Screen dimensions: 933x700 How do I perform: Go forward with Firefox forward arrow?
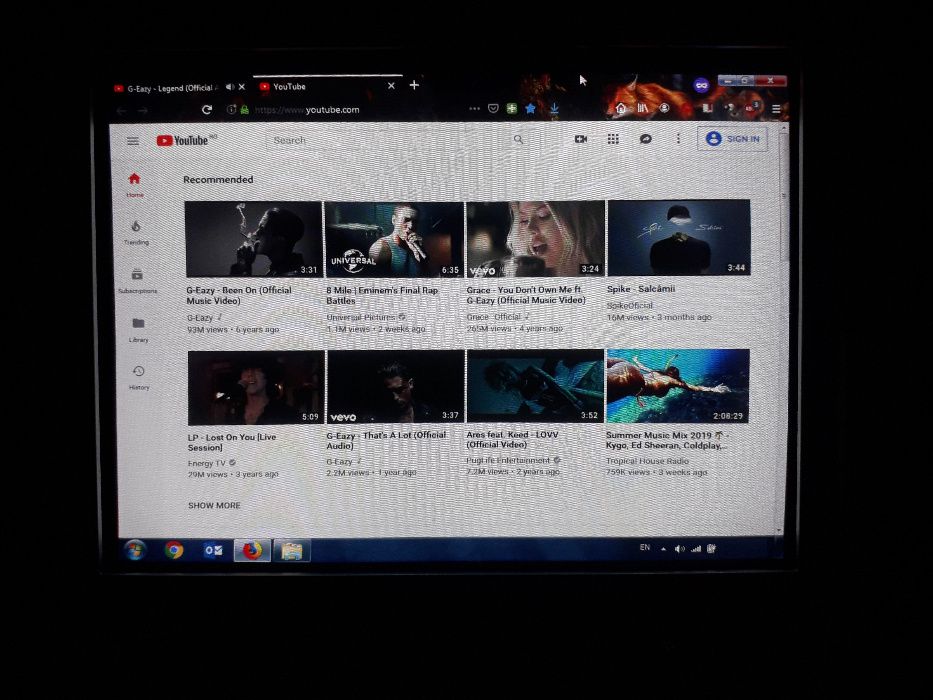143,111
